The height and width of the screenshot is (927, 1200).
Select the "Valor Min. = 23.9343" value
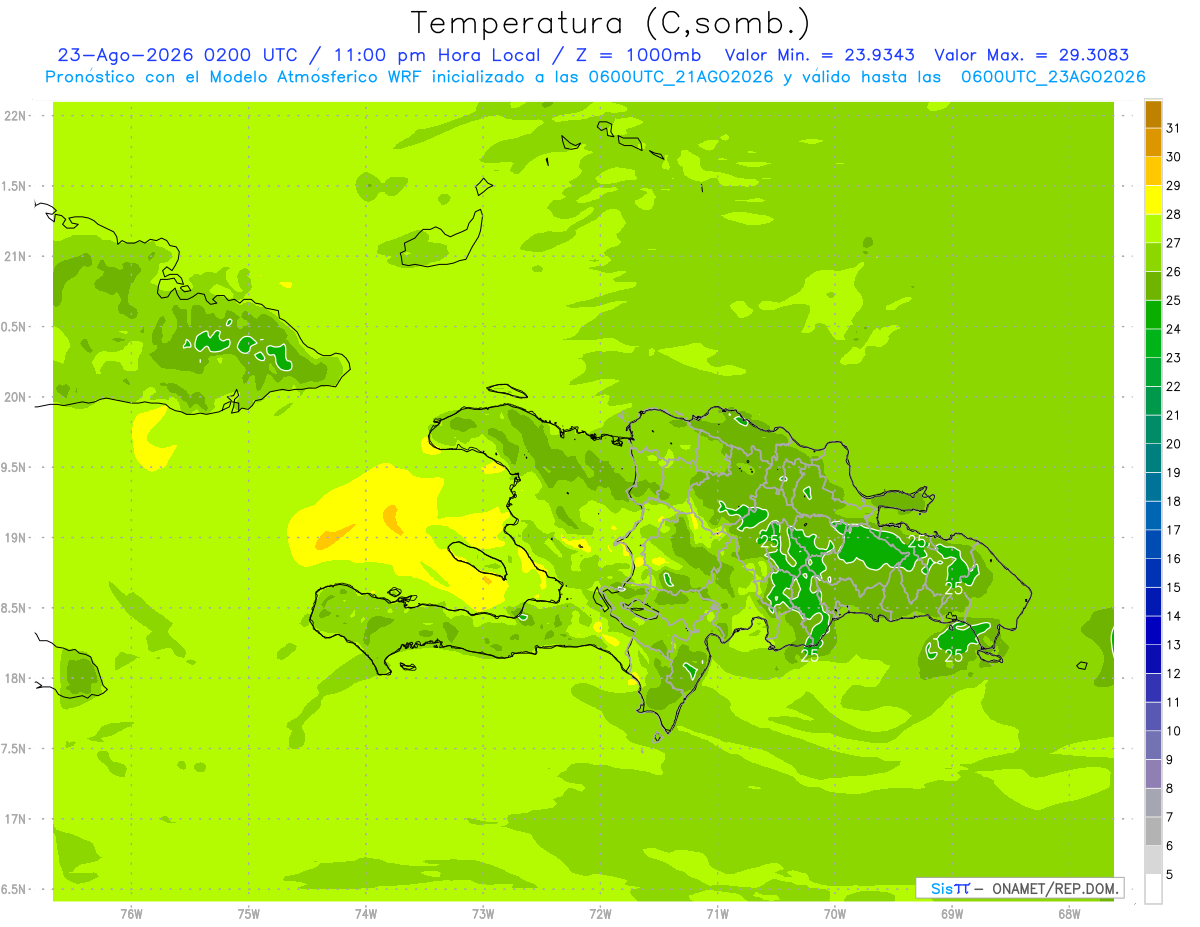coord(819,55)
